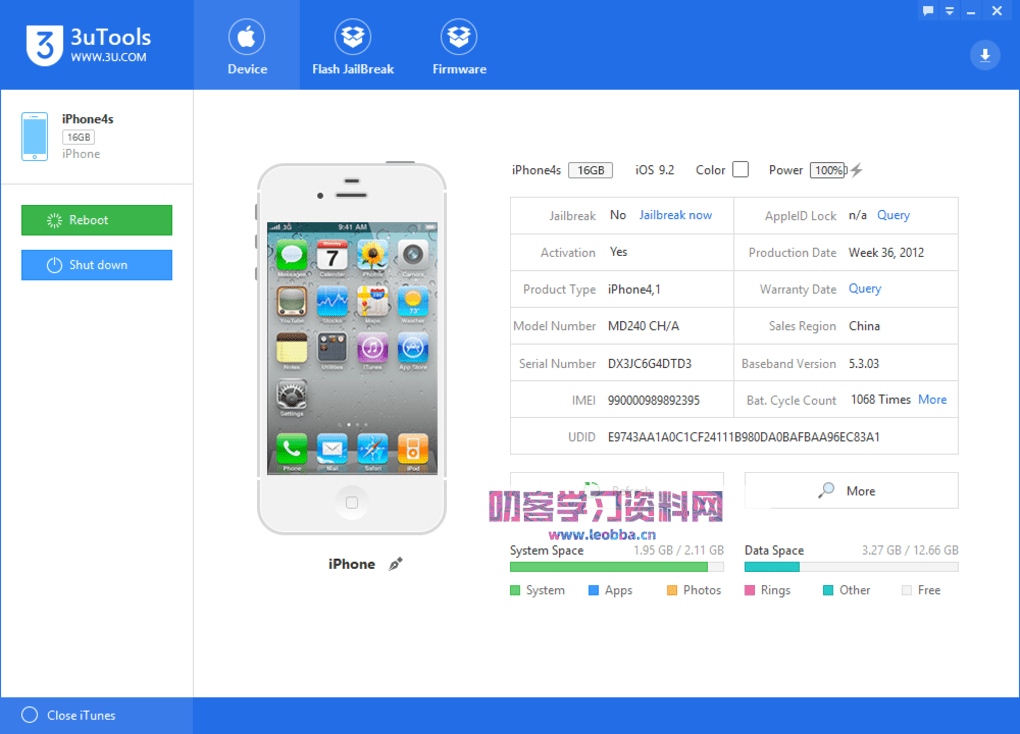Click the iOS 9.2 version text
The height and width of the screenshot is (734, 1020).
point(654,170)
